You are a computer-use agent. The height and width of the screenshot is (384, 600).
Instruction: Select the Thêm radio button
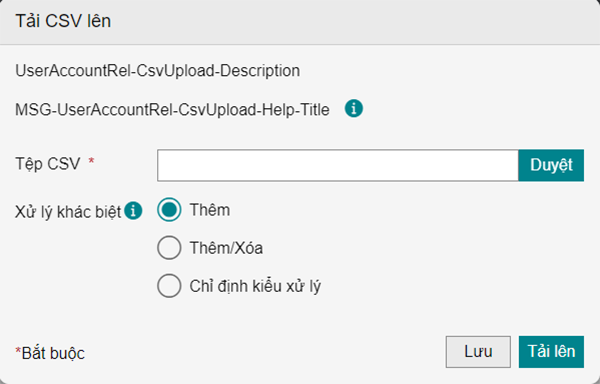(169, 210)
